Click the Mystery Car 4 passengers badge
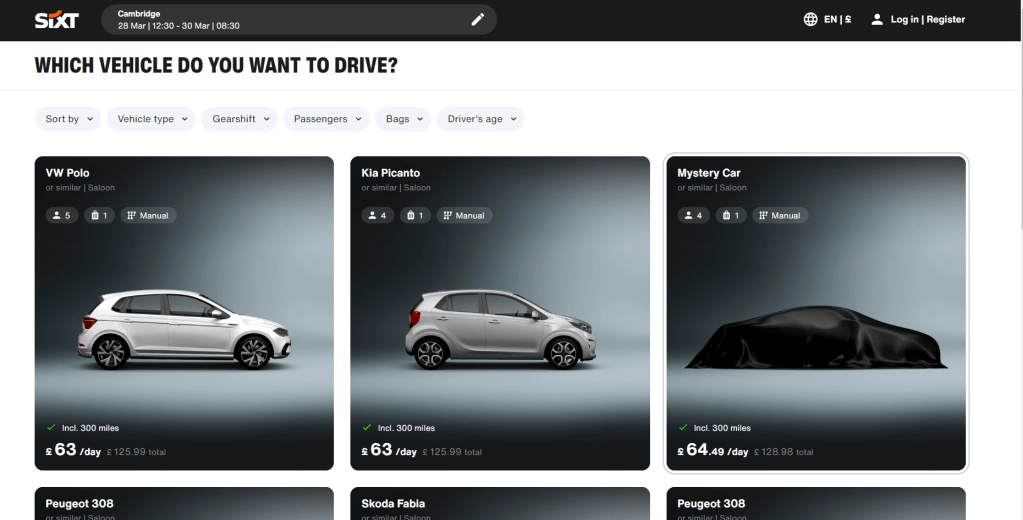The height and width of the screenshot is (520, 1023). tap(694, 215)
